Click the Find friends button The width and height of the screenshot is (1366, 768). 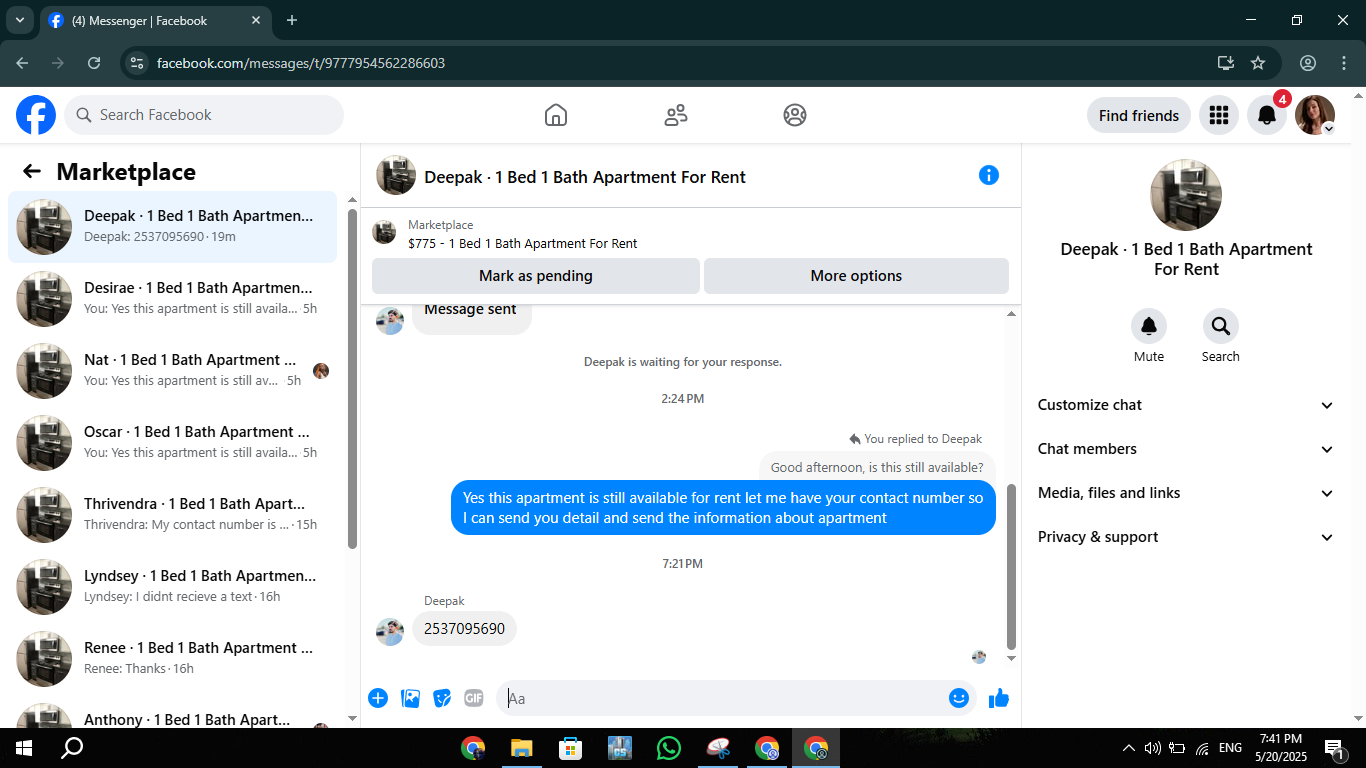point(1139,115)
